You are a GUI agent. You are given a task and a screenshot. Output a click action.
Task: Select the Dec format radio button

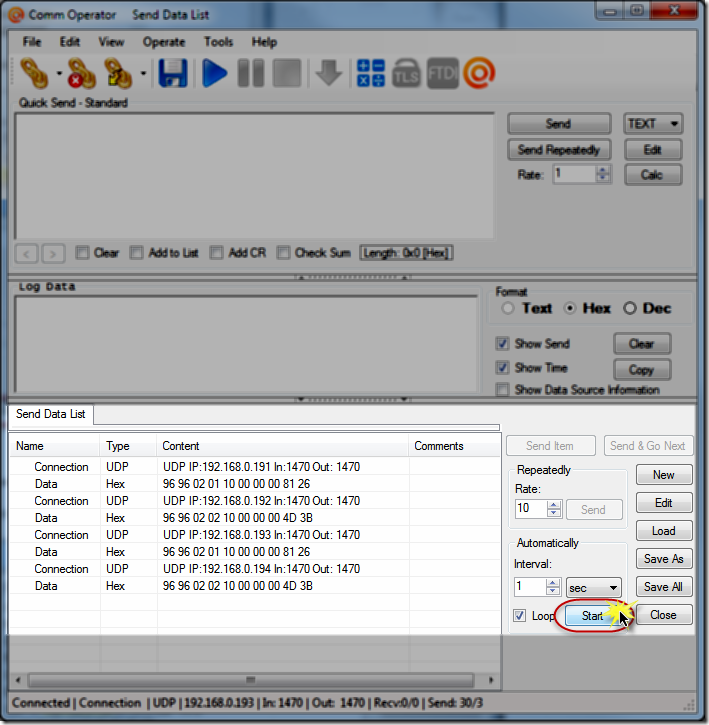tap(629, 308)
